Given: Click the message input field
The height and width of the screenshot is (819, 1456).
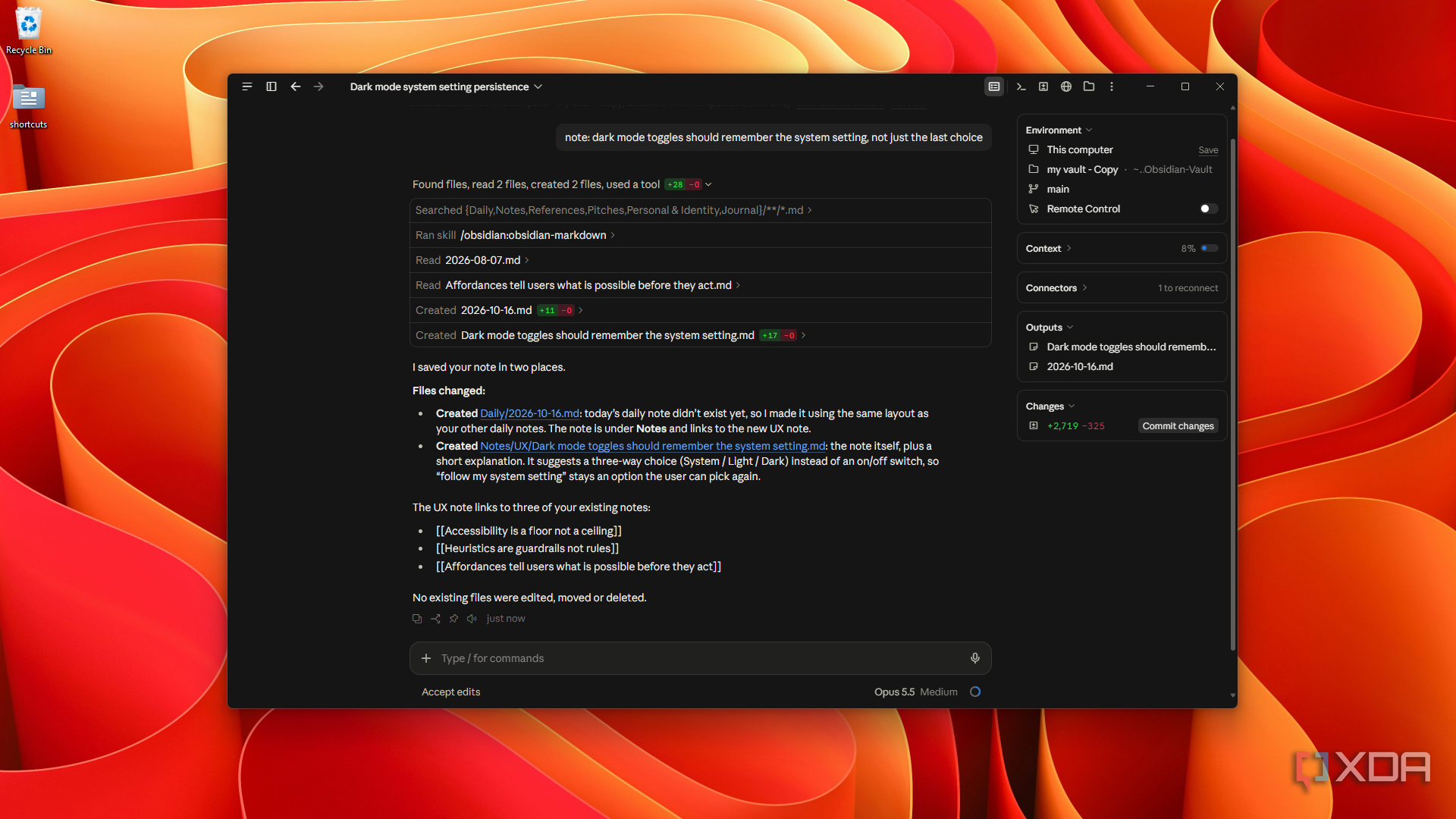Looking at the screenshot, I should (x=700, y=658).
